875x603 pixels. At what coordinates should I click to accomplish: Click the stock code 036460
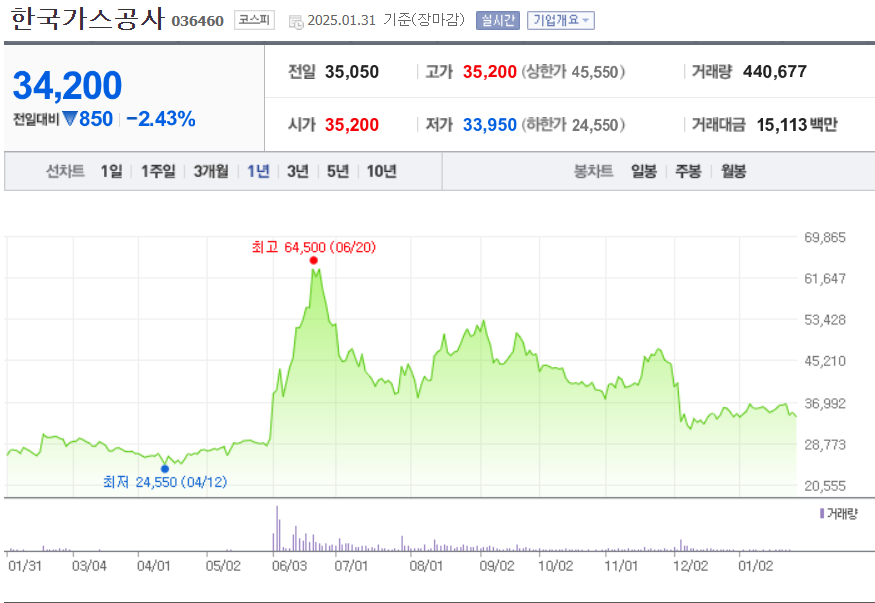click(x=198, y=21)
